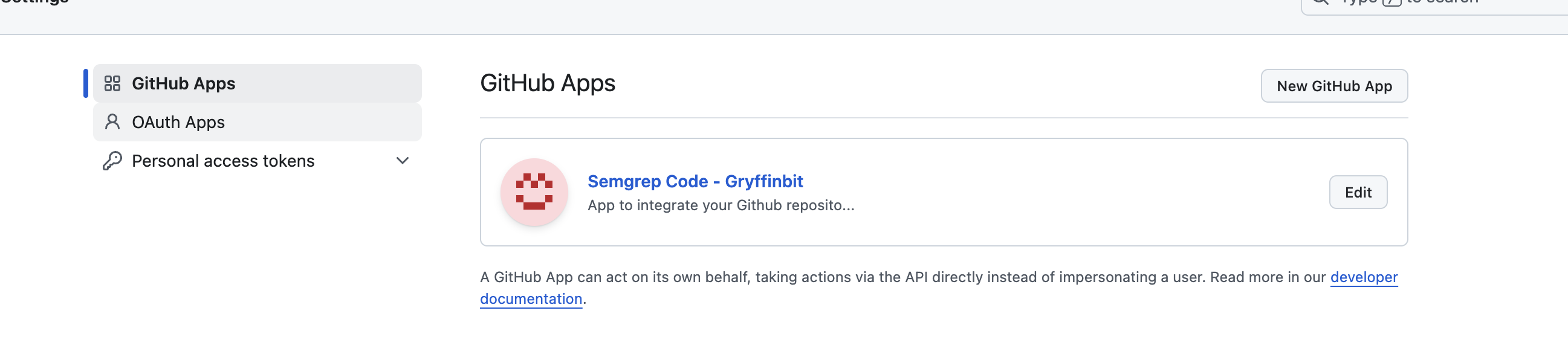Open the Semgrep Code - Gryffinbit link
This screenshot has height=354, width=1568.
tap(695, 181)
